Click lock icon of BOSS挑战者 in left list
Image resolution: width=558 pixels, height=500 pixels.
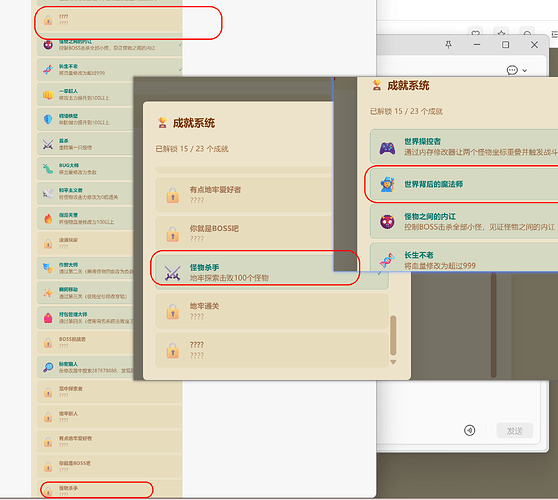(48, 343)
